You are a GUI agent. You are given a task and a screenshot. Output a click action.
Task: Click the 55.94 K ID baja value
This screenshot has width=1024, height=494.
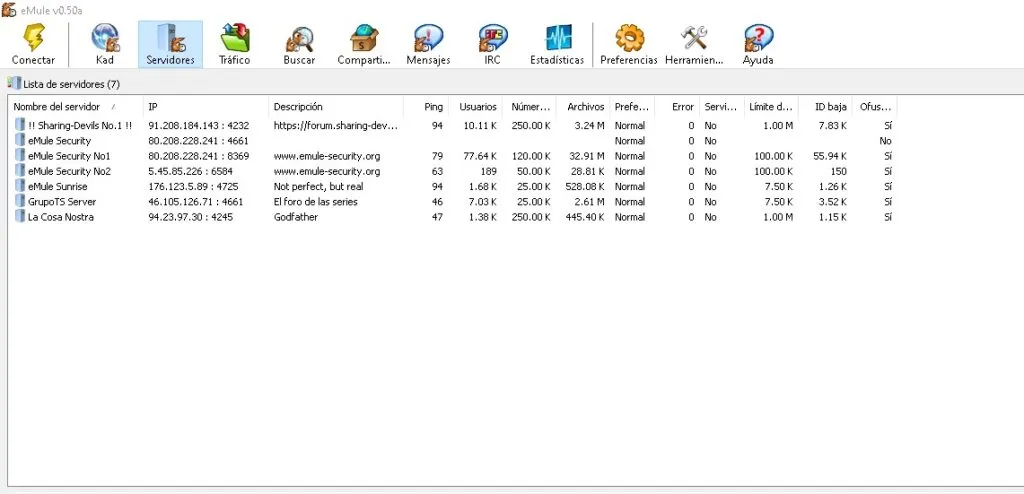pos(830,156)
